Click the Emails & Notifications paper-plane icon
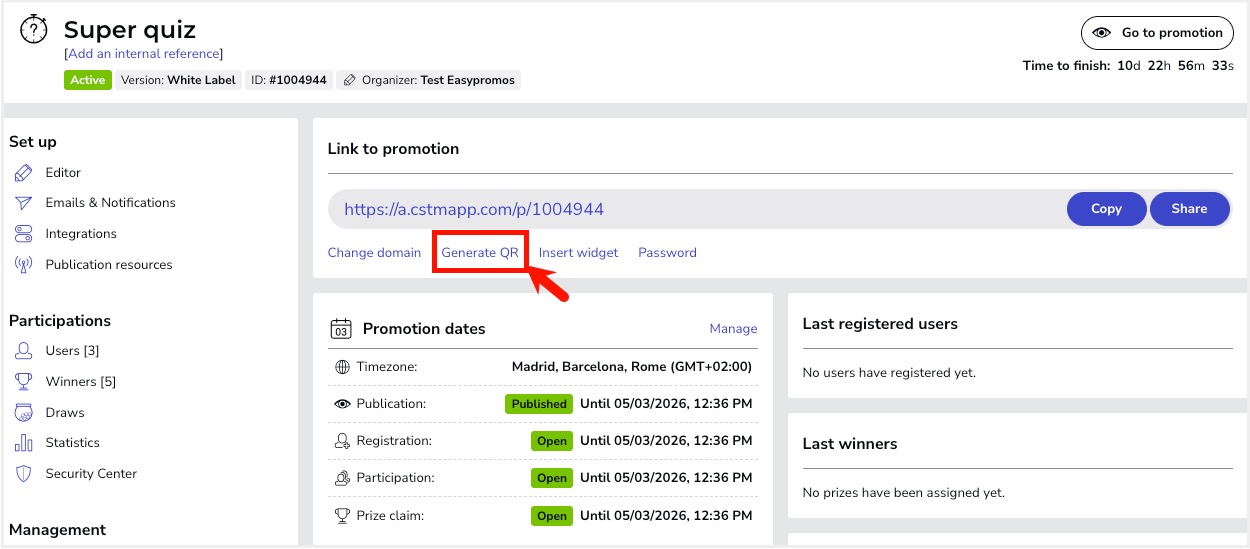The height and width of the screenshot is (549, 1250). coord(24,203)
